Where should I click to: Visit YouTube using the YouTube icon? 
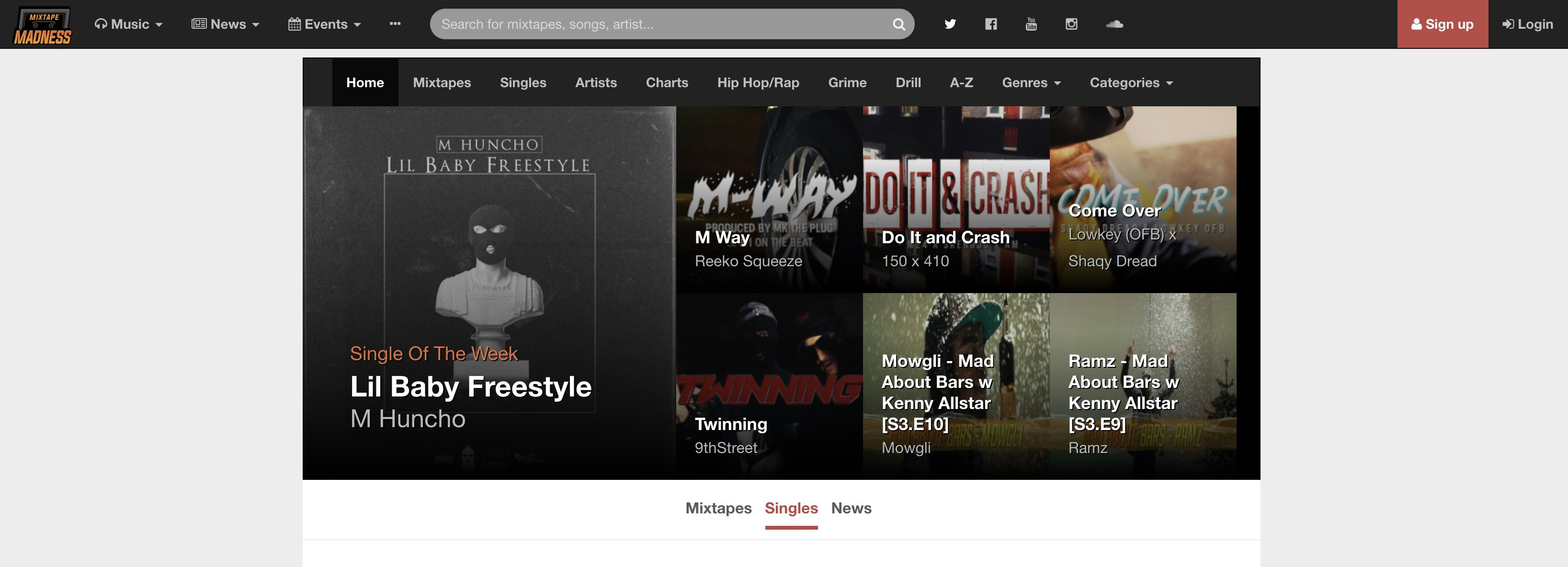1031,24
